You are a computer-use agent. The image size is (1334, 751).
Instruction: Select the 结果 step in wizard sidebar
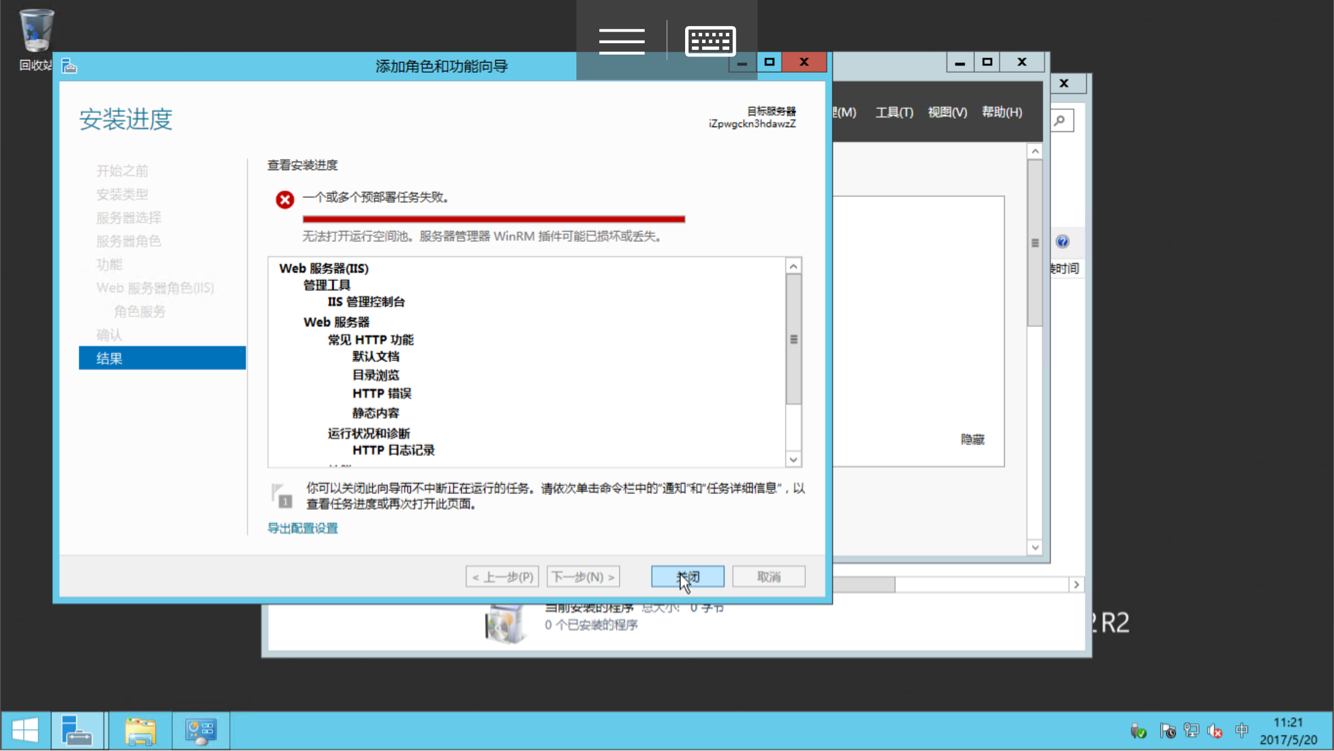(162, 358)
